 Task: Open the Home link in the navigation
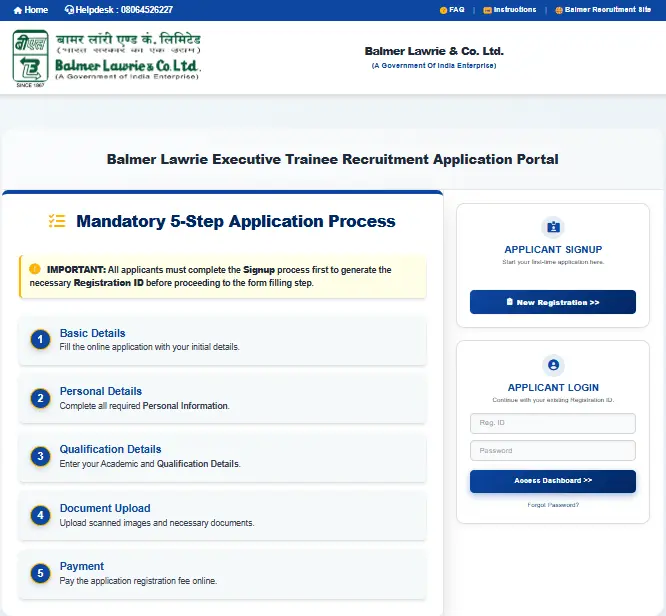click(36, 10)
